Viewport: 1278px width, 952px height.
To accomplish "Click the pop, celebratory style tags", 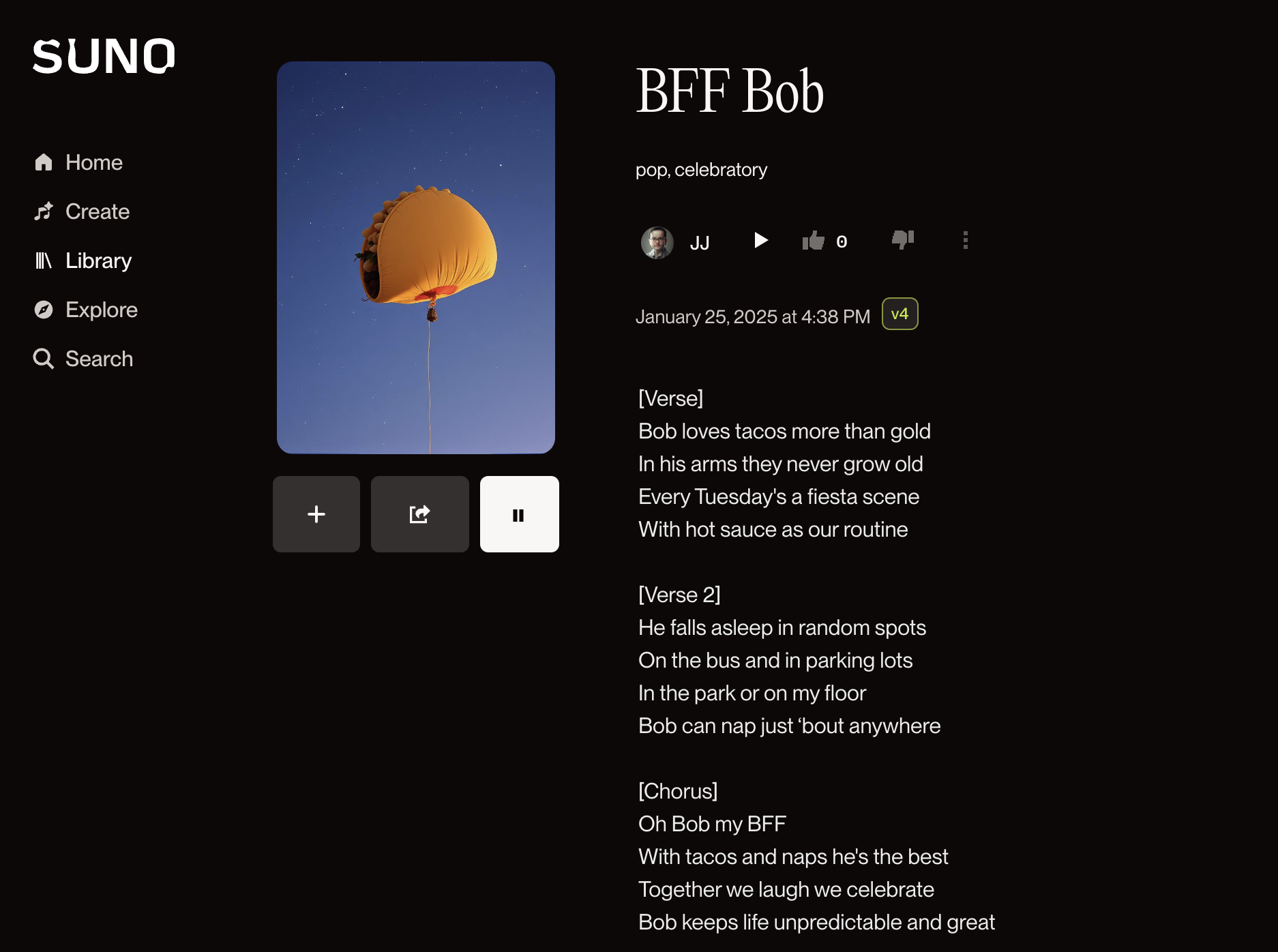I will [701, 170].
